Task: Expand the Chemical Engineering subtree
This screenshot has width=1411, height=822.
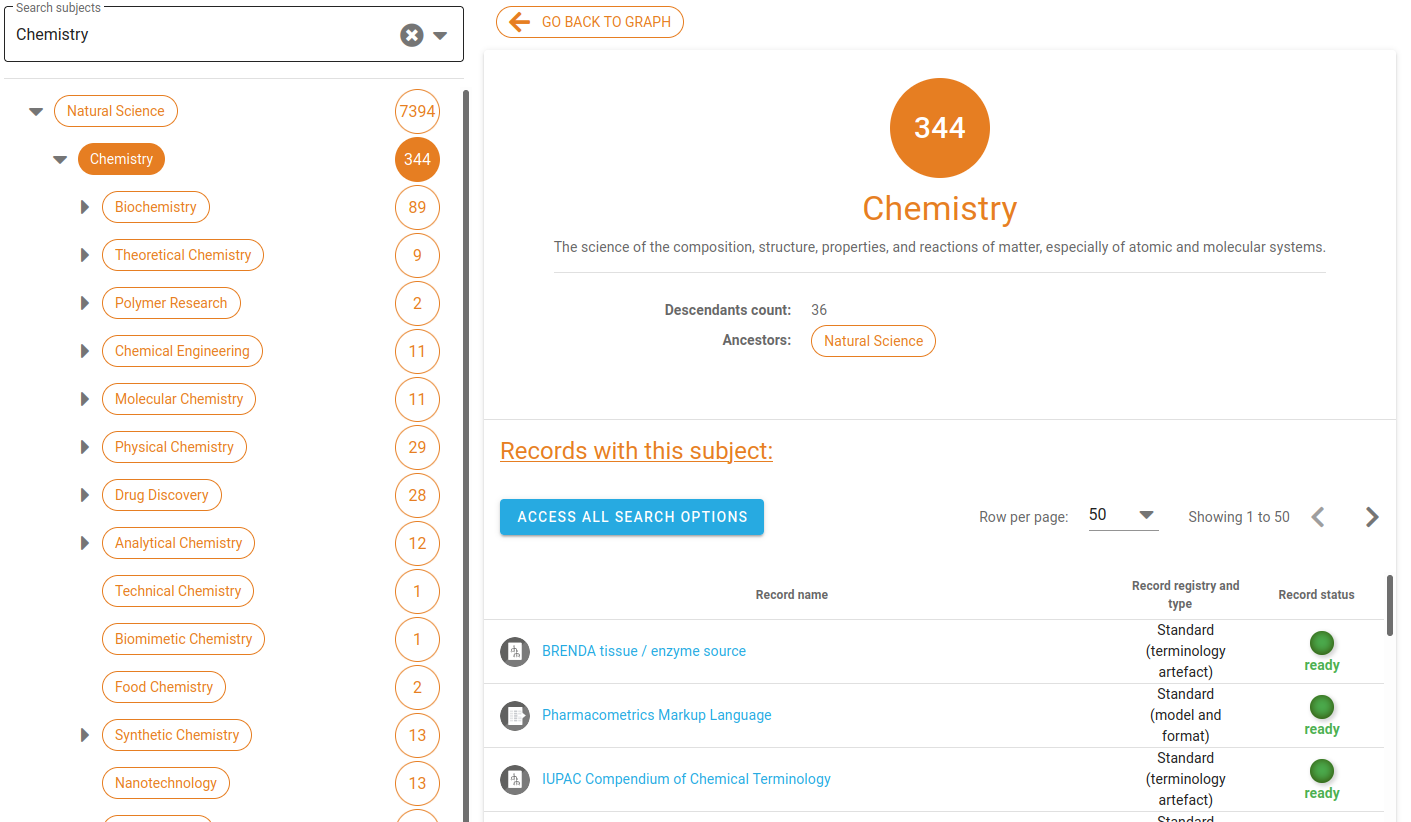Action: pos(85,351)
